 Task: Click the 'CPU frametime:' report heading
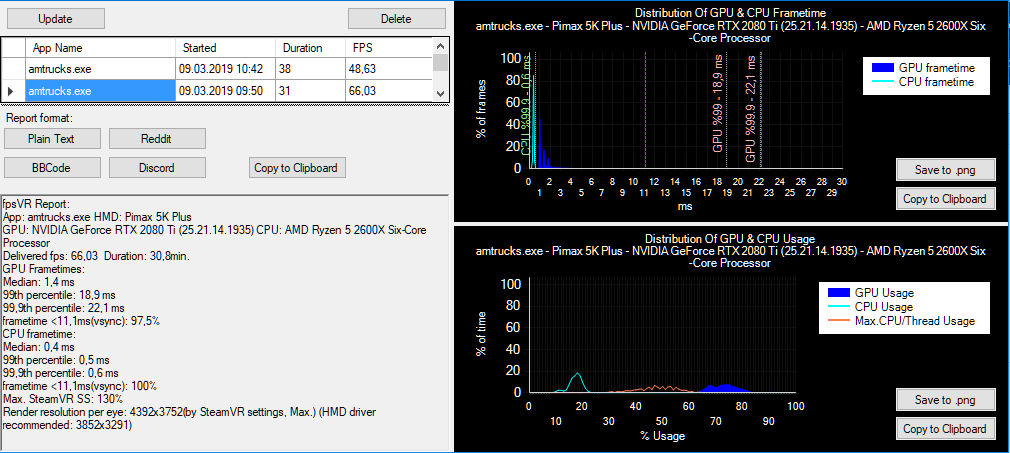pos(39,334)
